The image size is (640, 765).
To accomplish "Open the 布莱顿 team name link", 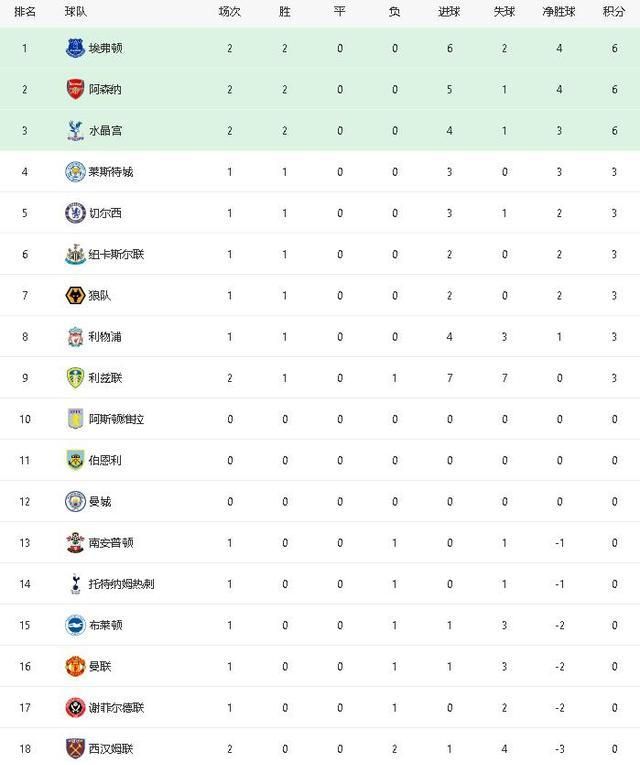I will pos(105,625).
